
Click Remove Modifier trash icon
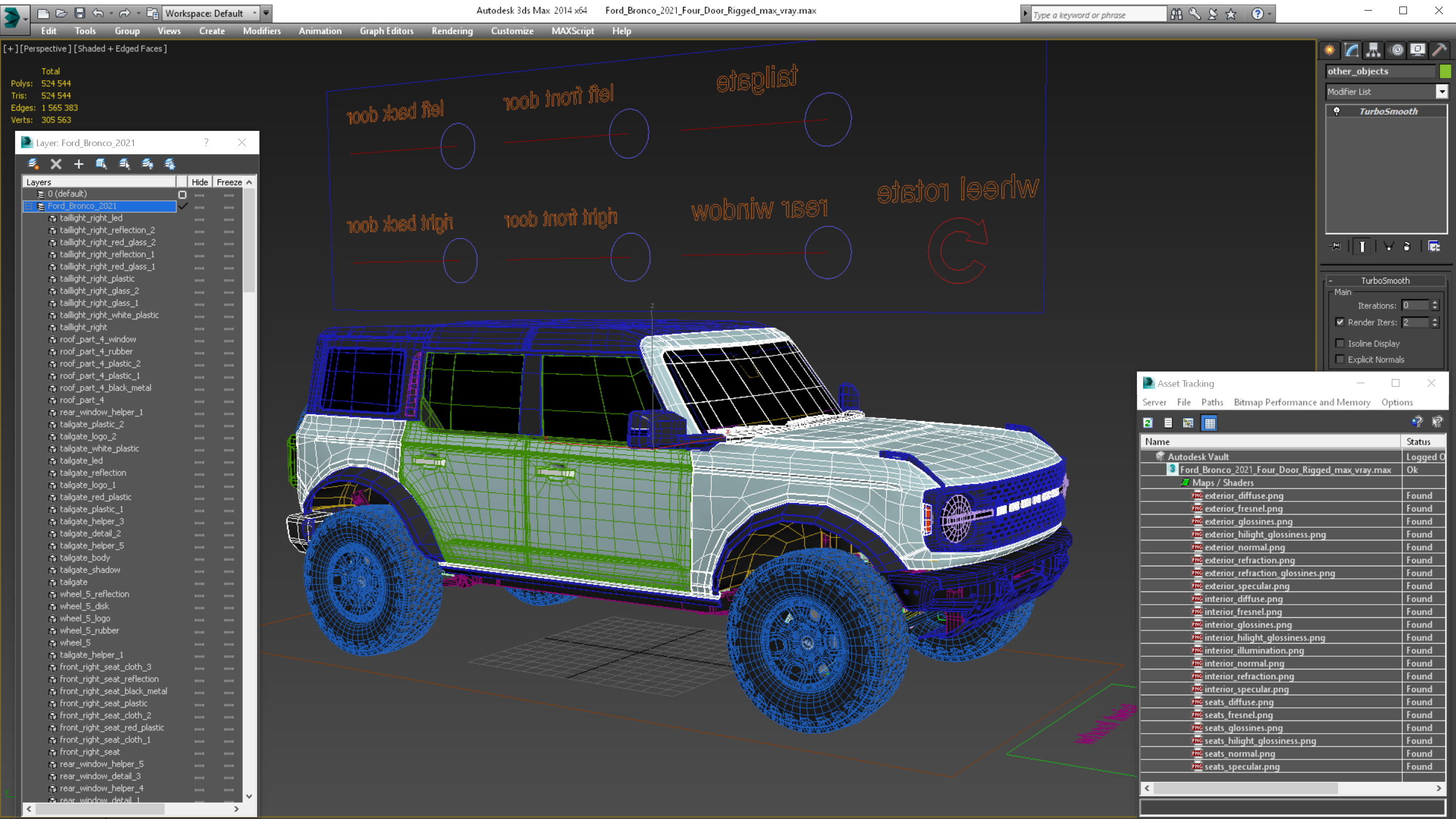tap(1407, 246)
